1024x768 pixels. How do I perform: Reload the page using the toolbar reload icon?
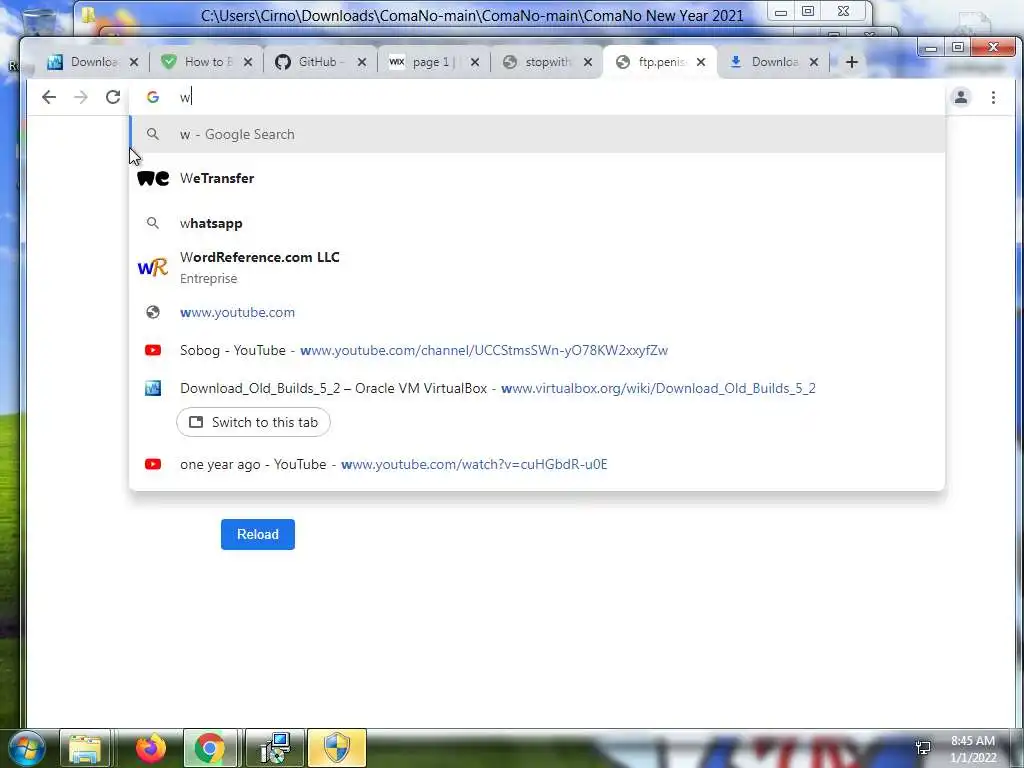pos(113,97)
